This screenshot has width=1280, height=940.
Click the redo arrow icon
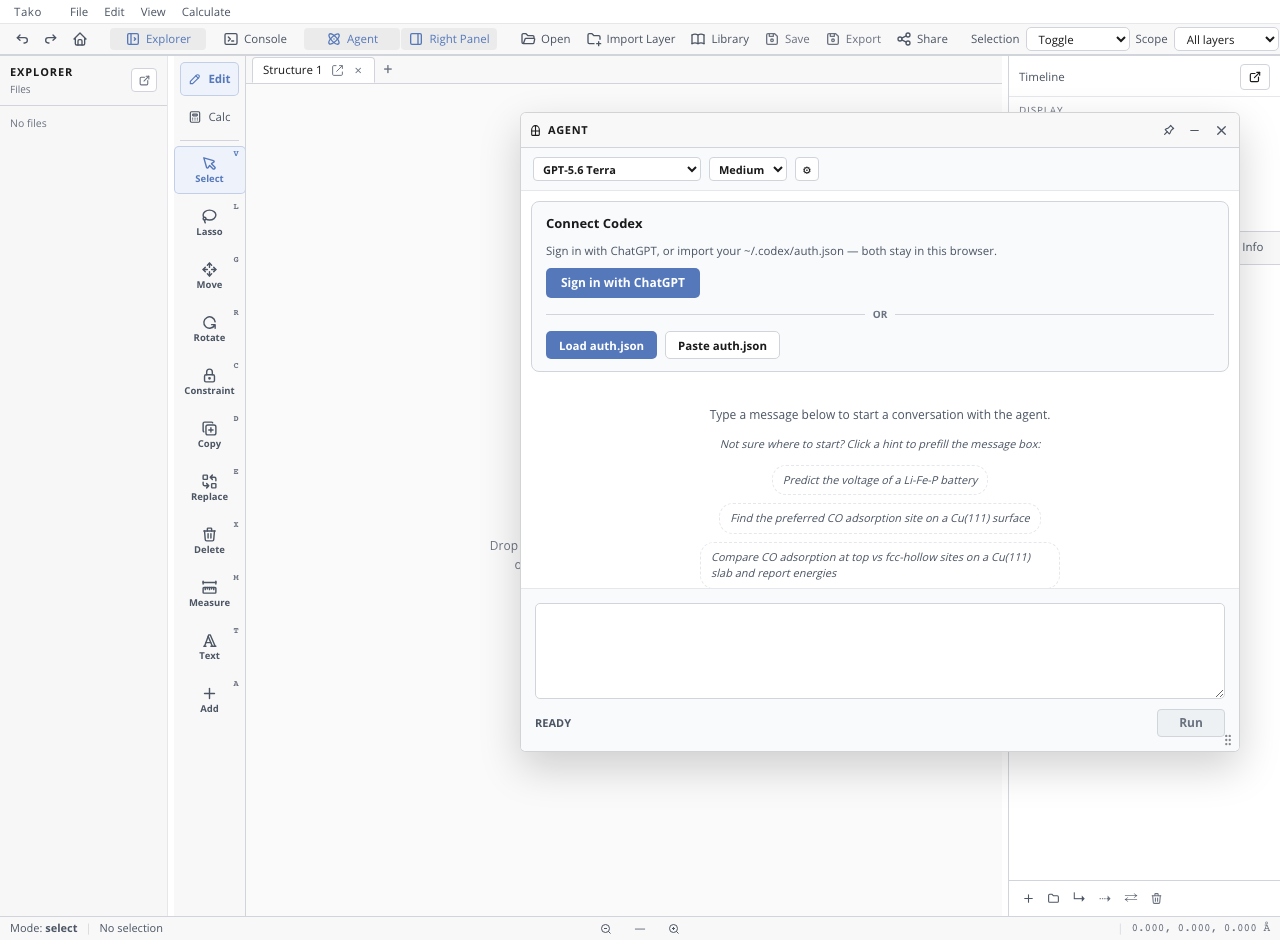(51, 39)
